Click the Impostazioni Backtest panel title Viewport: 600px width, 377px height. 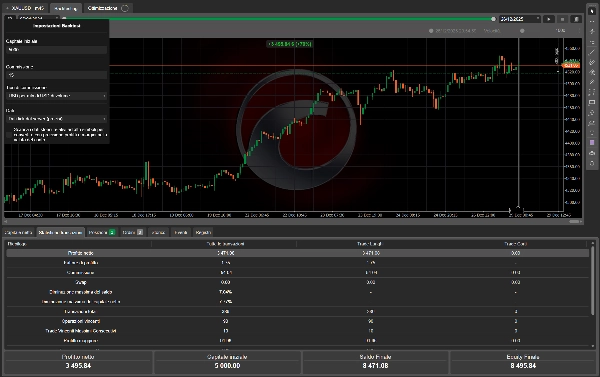tap(56, 26)
